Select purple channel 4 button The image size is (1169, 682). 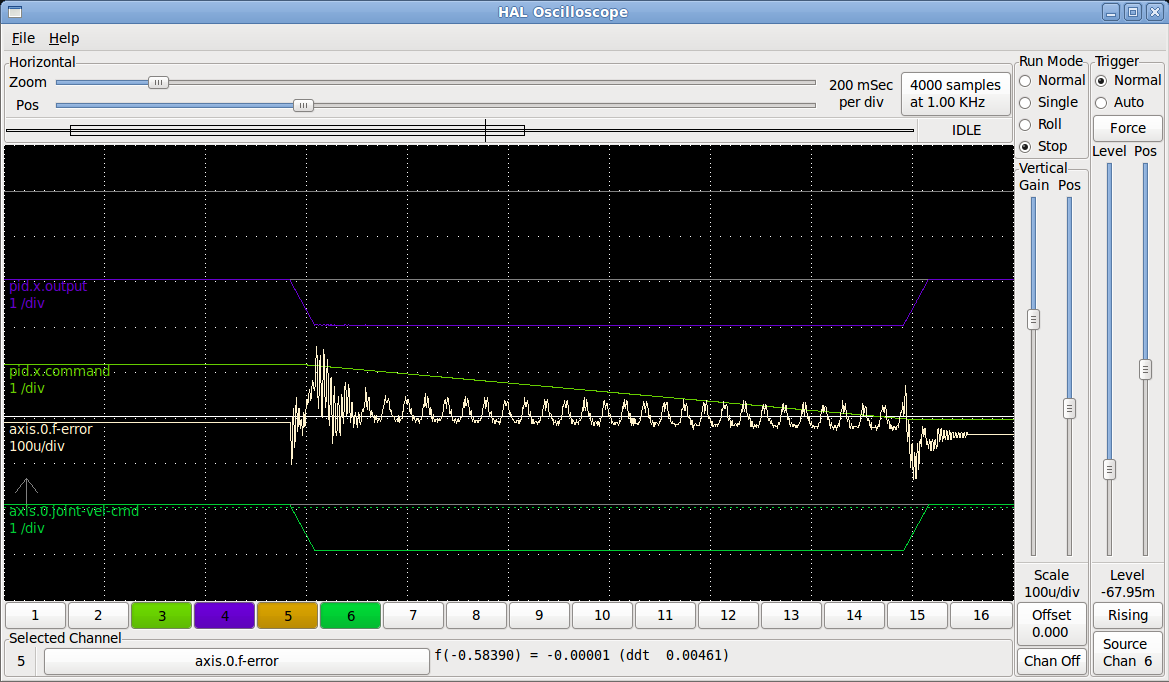(x=224, y=616)
